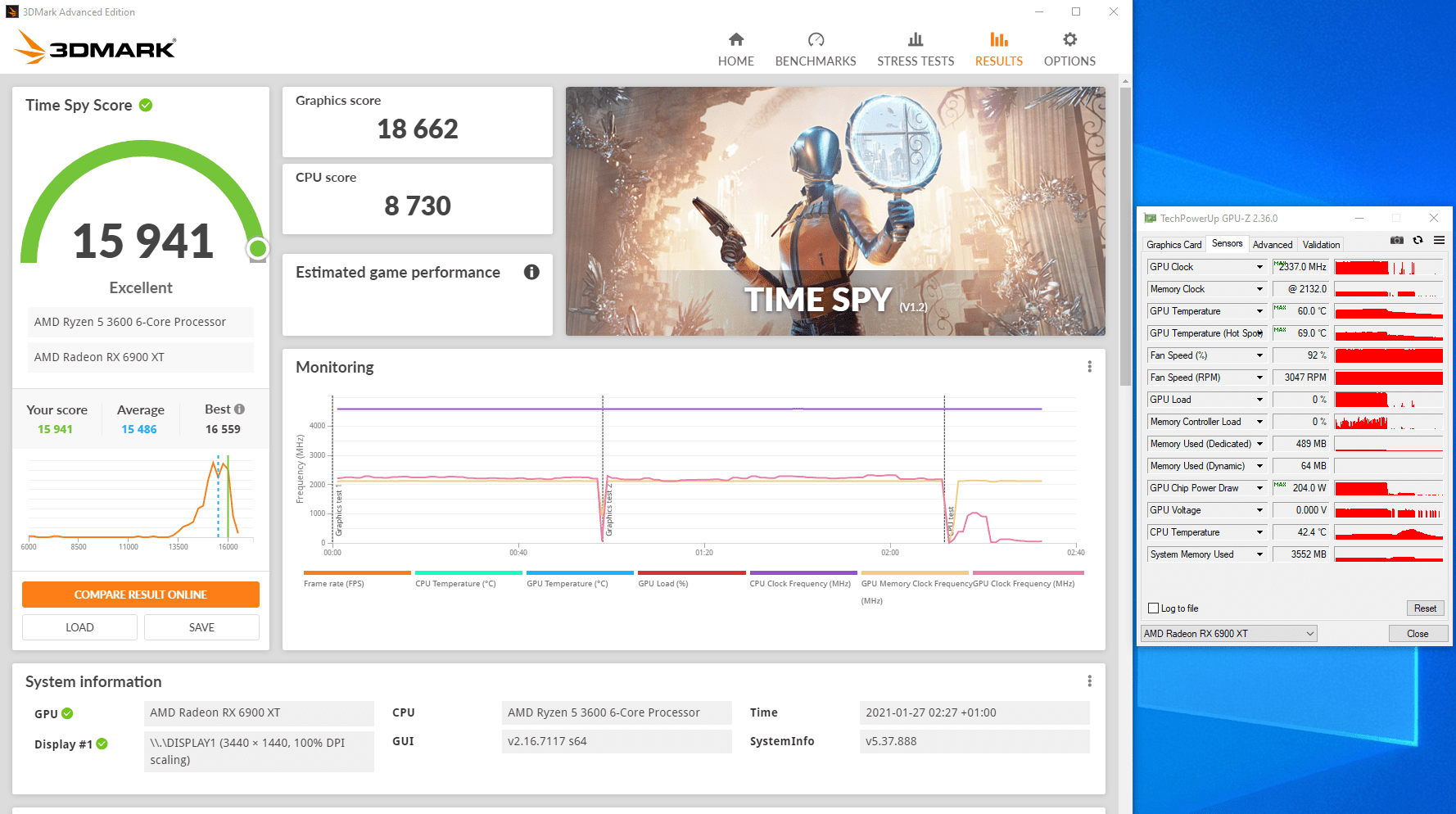Click the Best score info icon

239,409
